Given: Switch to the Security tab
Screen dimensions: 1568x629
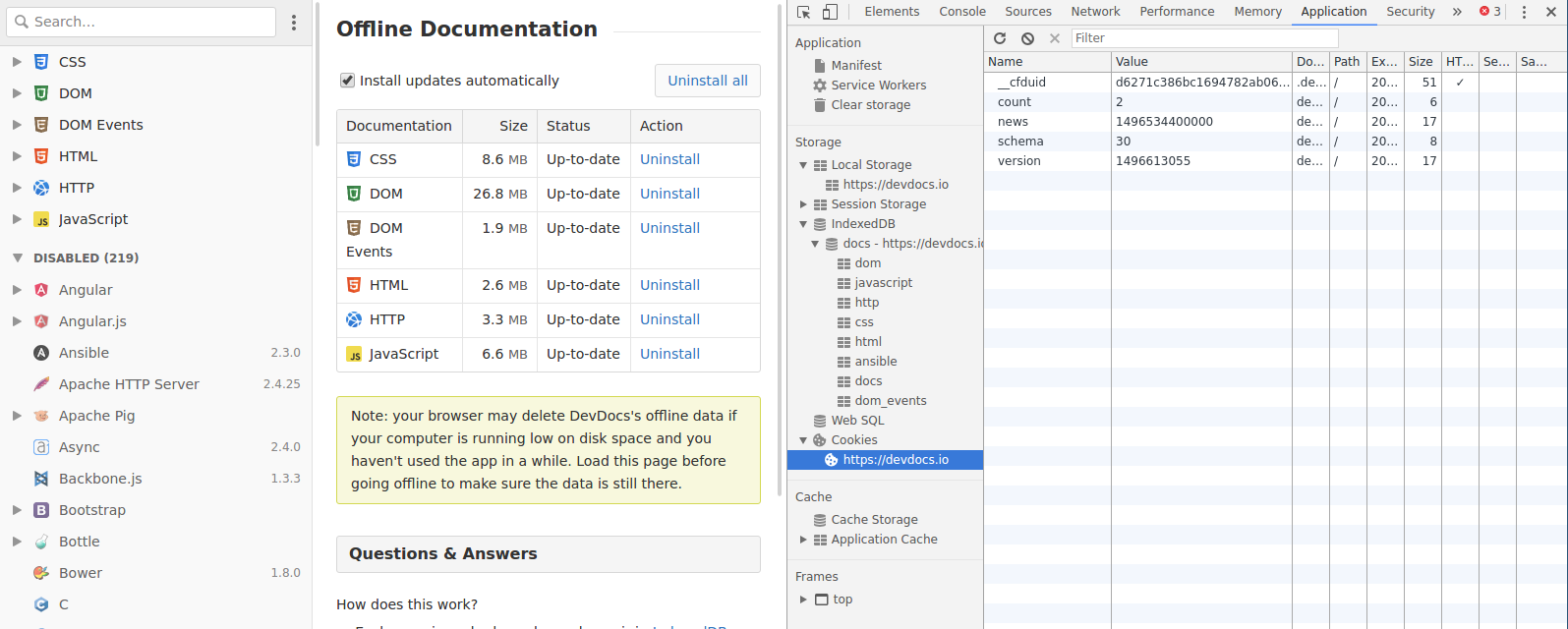Looking at the screenshot, I should point(1411,12).
